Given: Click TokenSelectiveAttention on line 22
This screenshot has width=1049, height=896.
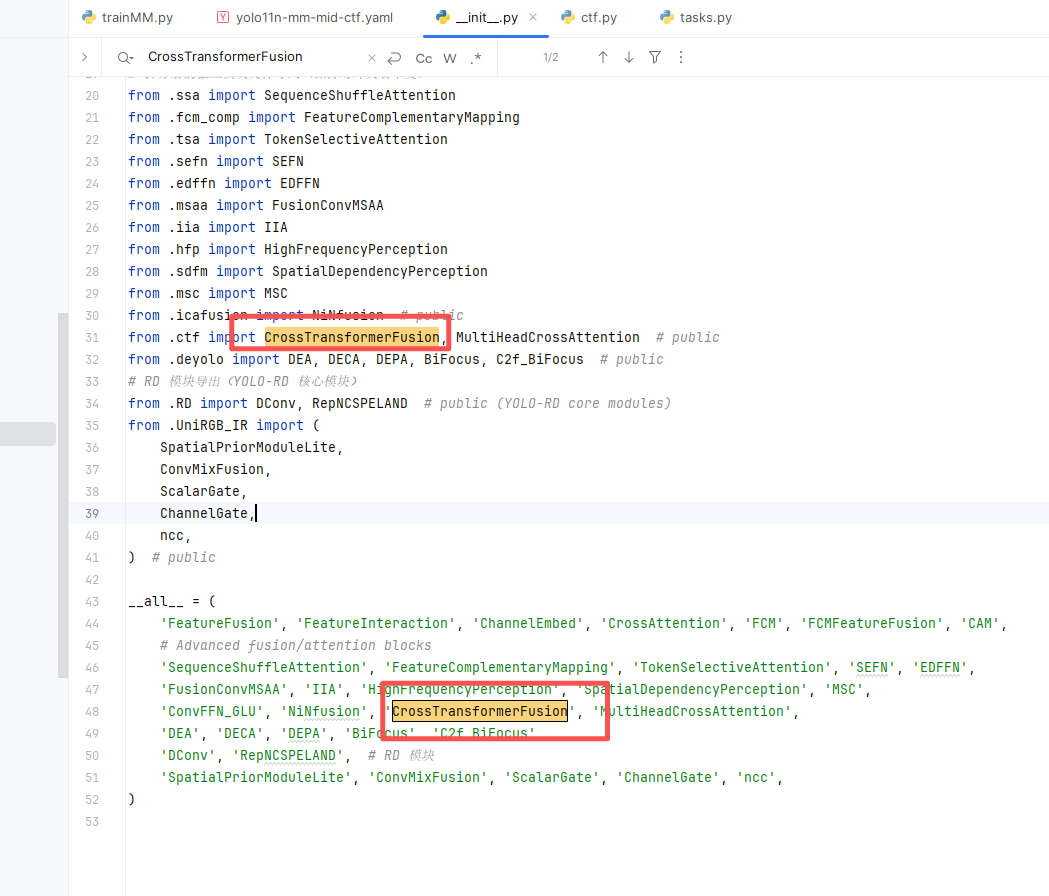Looking at the screenshot, I should tap(356, 140).
